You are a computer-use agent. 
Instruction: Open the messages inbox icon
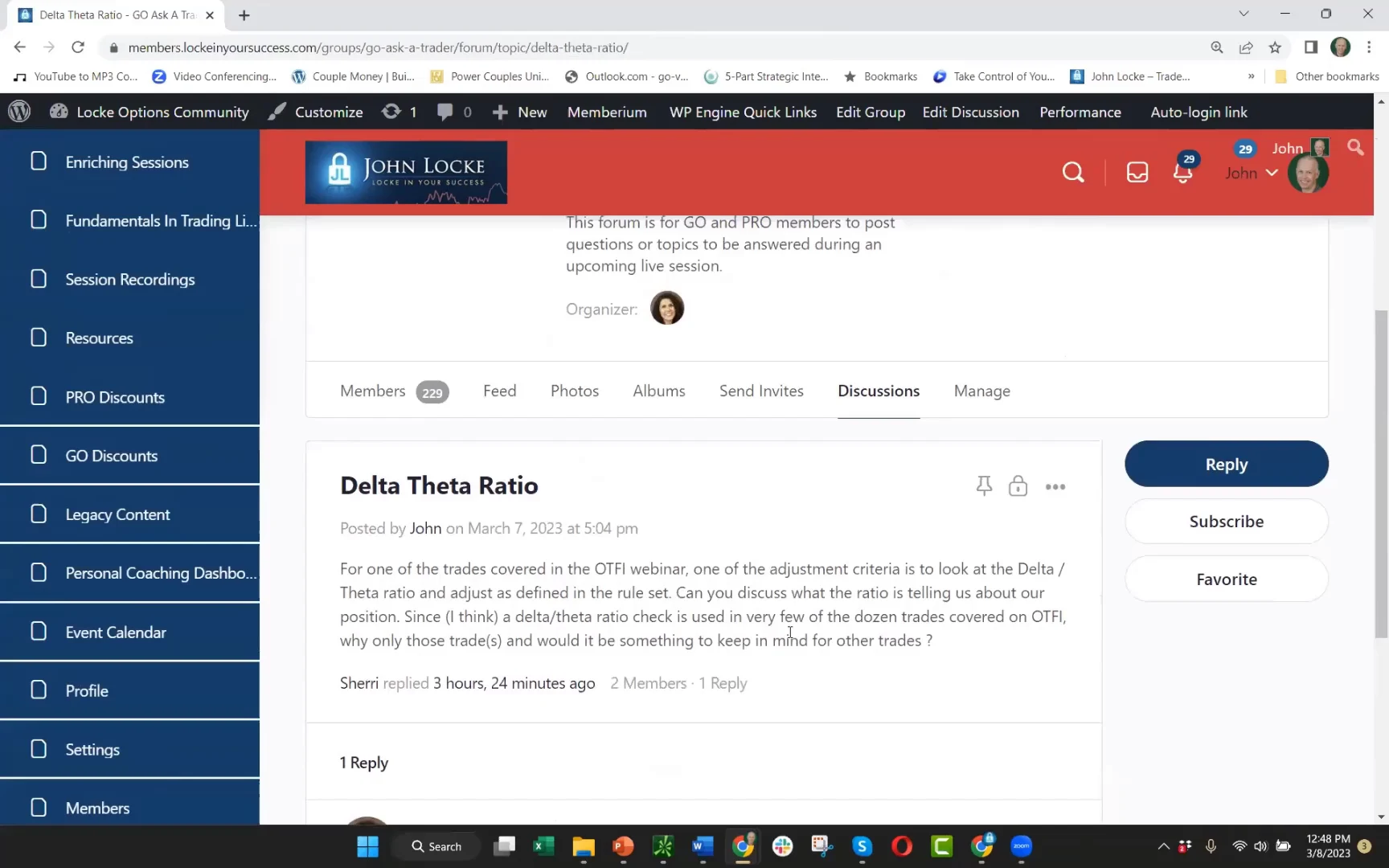1137,172
